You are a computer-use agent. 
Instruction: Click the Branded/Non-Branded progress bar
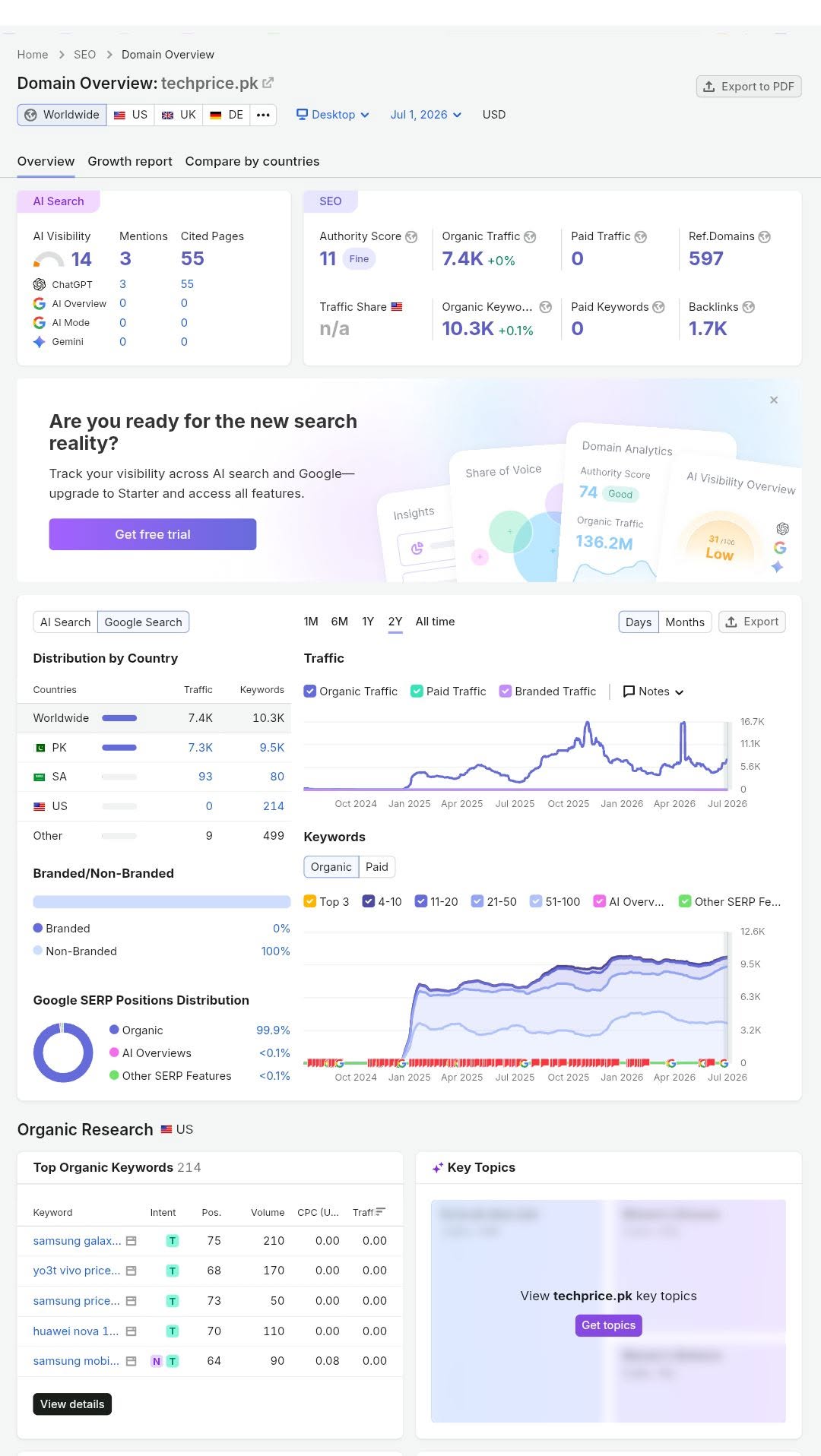click(162, 901)
